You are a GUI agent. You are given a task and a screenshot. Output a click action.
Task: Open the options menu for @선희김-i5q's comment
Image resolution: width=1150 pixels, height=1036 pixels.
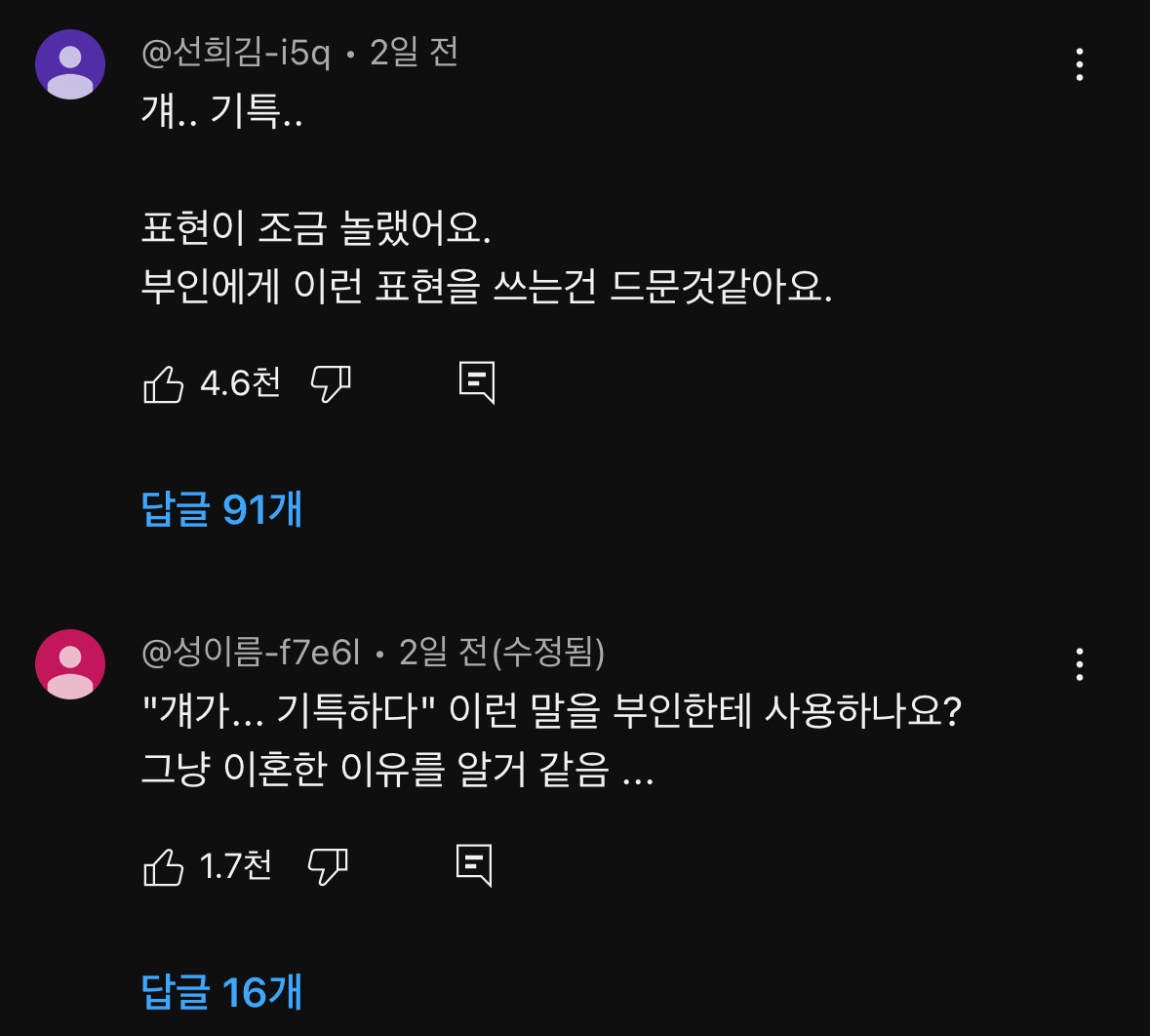pos(1079,65)
